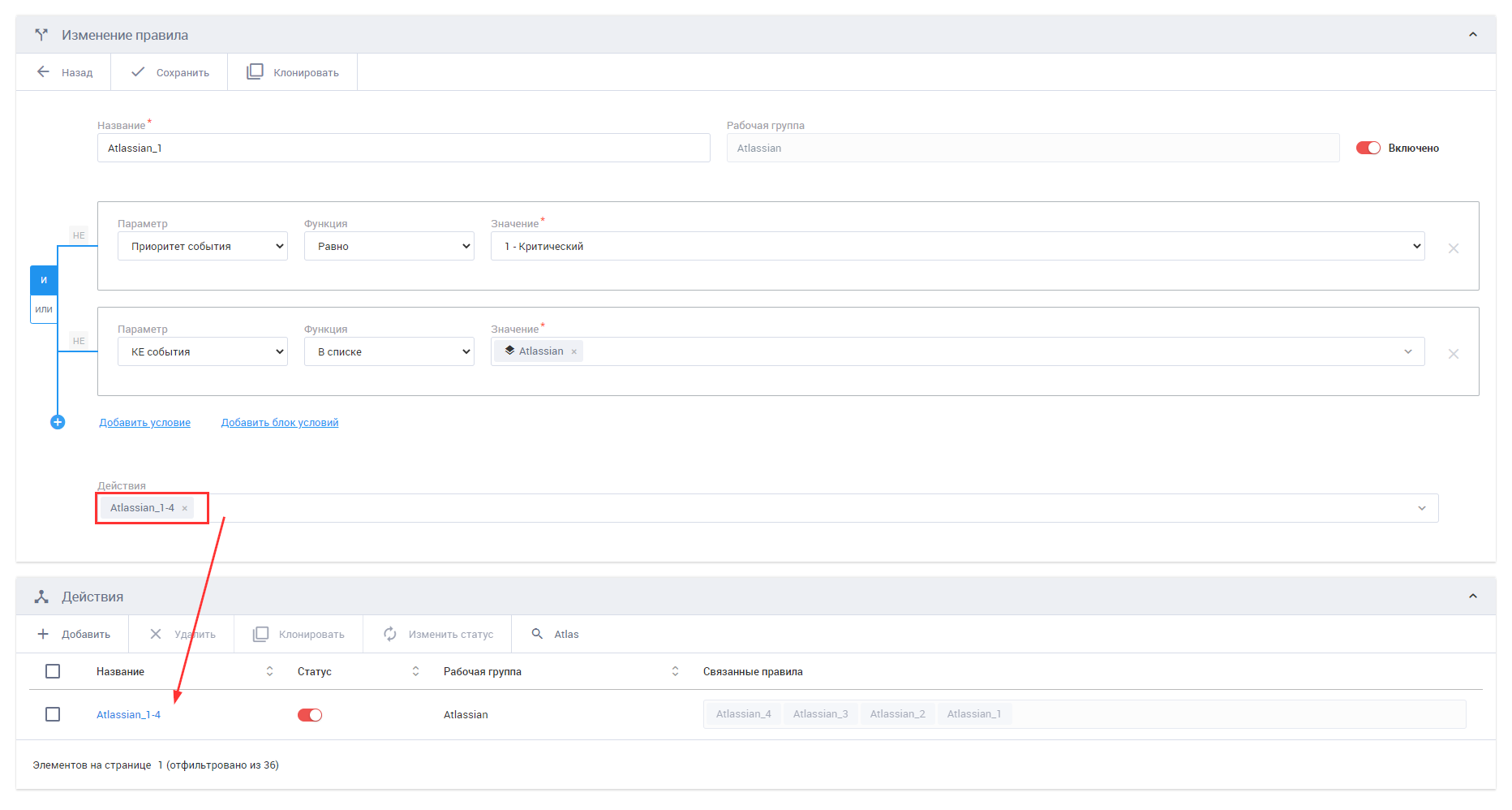Click the Элементов на странице counter text

156,765
